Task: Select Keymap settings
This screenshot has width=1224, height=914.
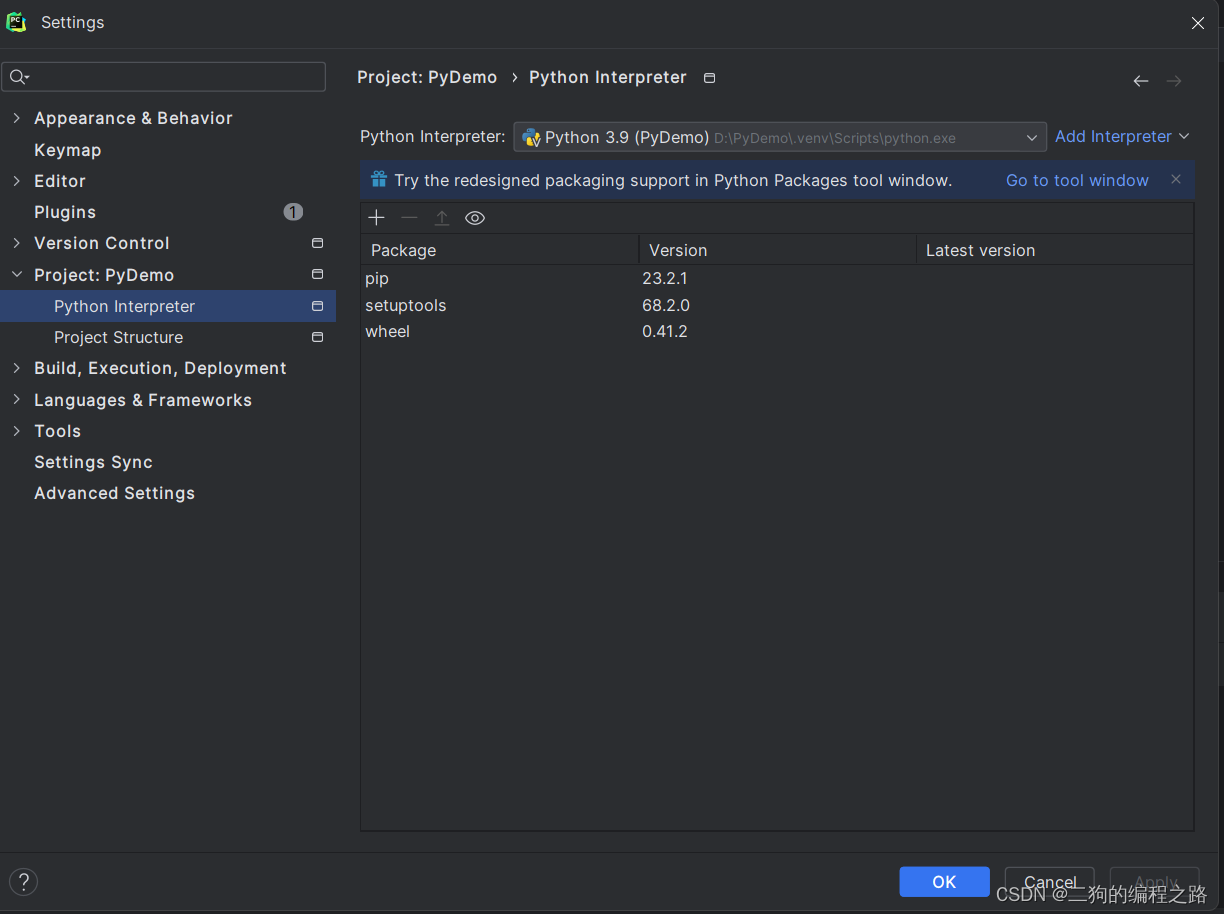Action: point(68,150)
